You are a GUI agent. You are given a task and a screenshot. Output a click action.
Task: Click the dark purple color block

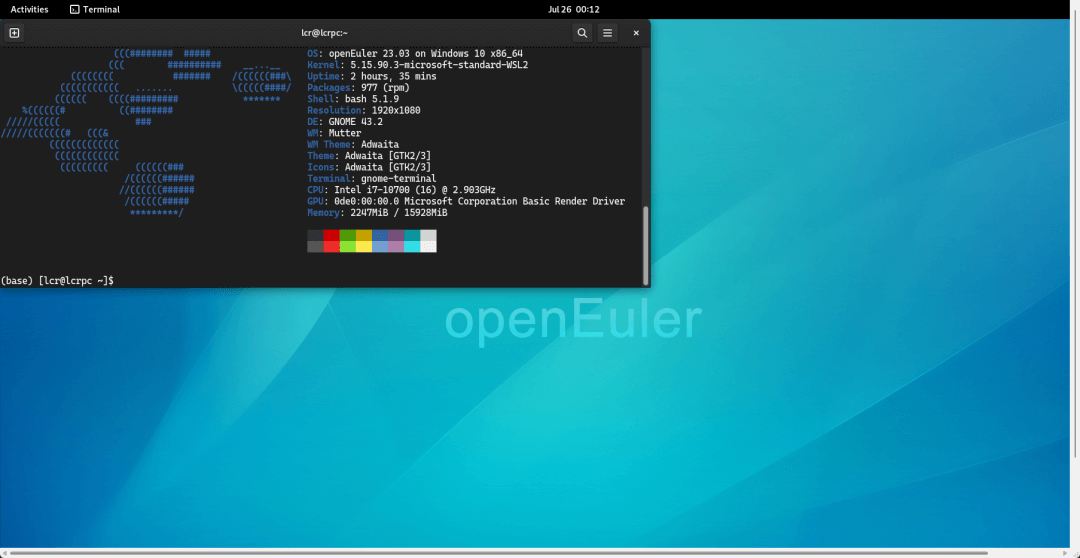pyautogui.click(x=396, y=235)
